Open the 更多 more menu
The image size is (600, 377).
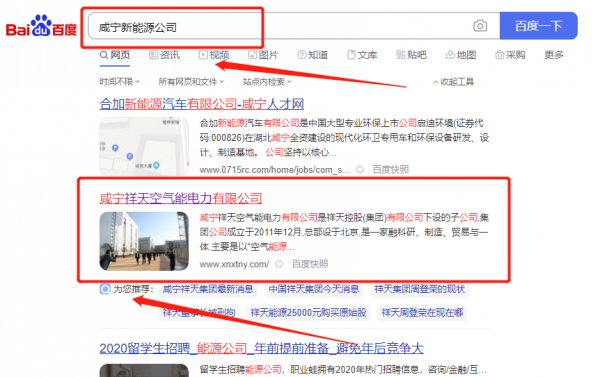pos(554,55)
